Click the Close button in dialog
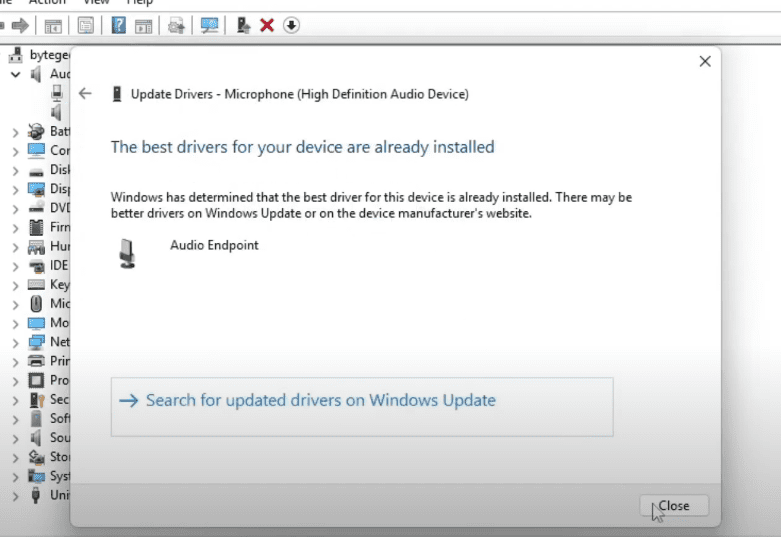Viewport: 781px width, 537px height. [x=673, y=506]
